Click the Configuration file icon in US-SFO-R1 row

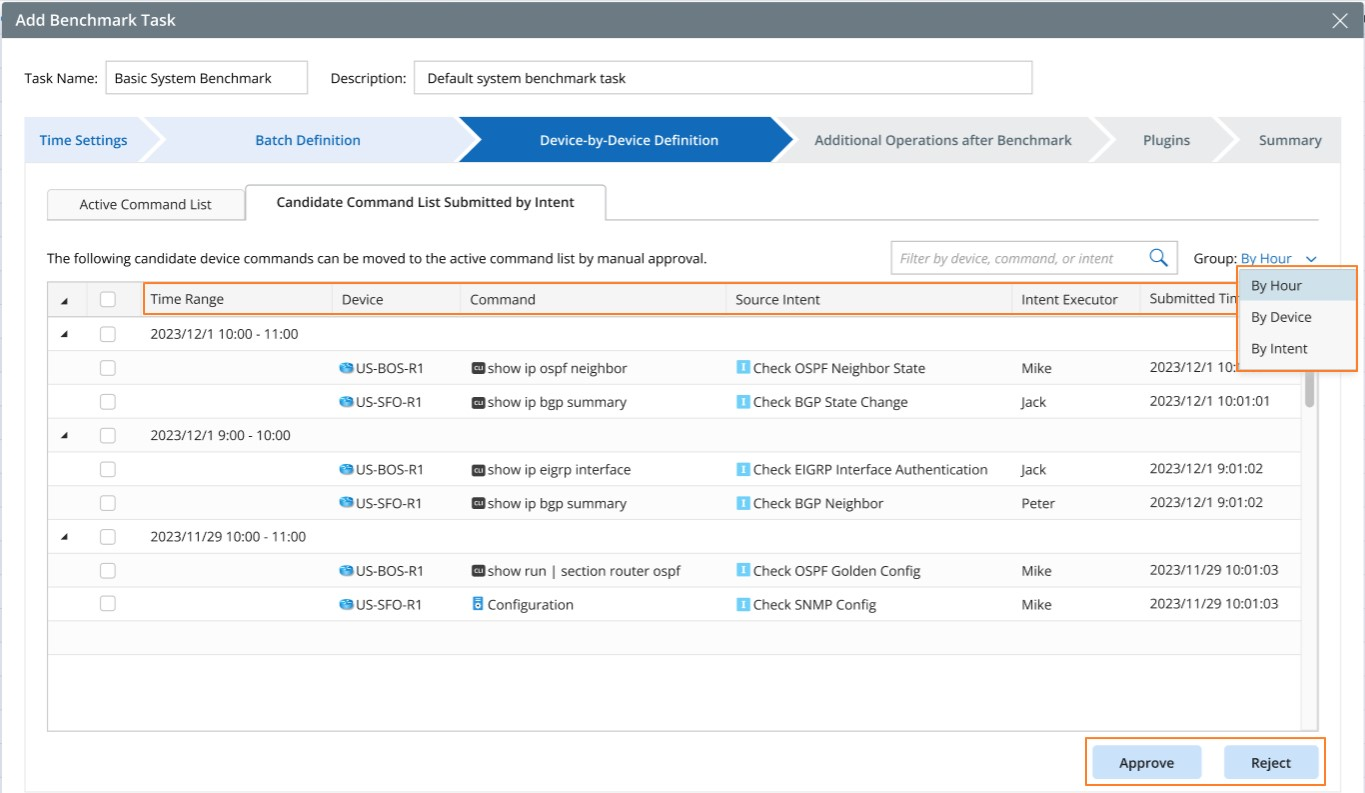(478, 604)
